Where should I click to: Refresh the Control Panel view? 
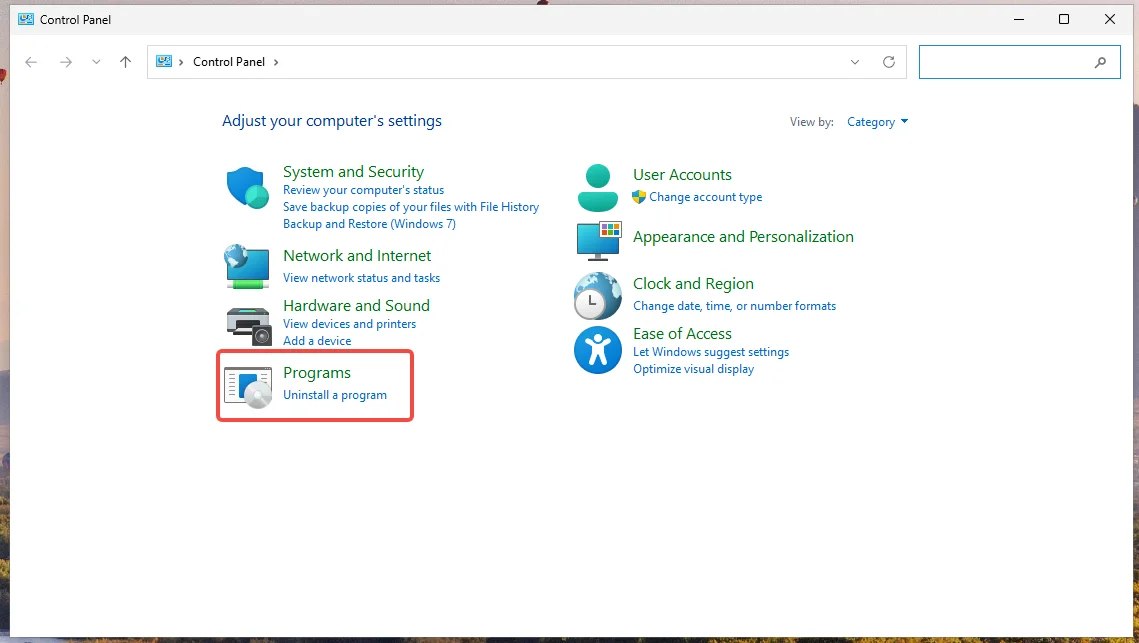click(x=888, y=62)
